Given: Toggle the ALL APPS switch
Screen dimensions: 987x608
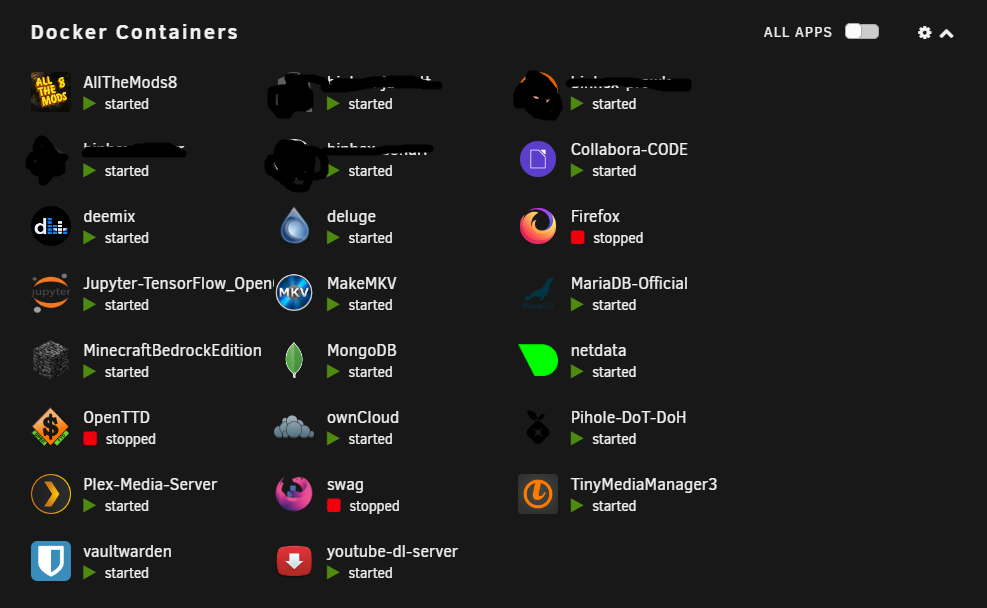Looking at the screenshot, I should click(x=862, y=31).
